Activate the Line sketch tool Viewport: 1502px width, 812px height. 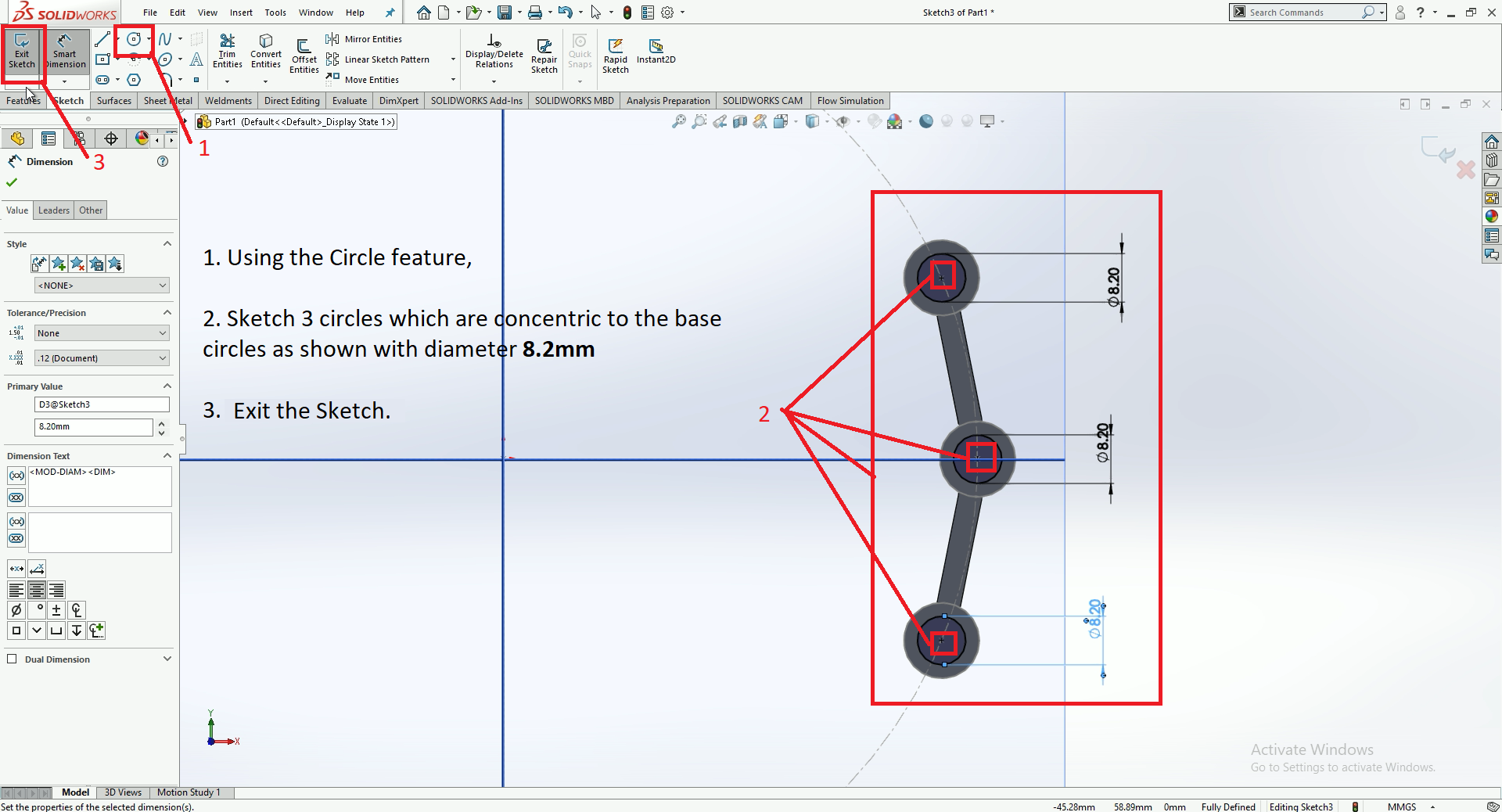point(102,39)
